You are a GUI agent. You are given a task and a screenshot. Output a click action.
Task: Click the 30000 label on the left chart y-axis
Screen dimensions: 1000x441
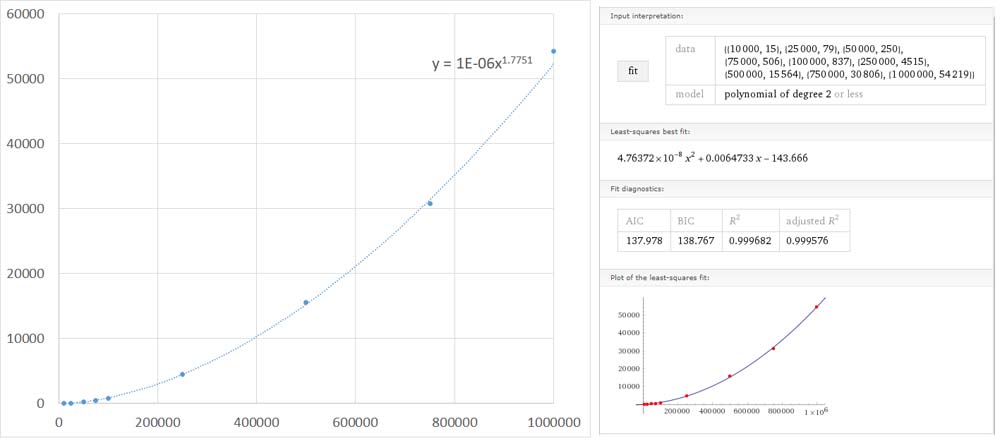24,209
